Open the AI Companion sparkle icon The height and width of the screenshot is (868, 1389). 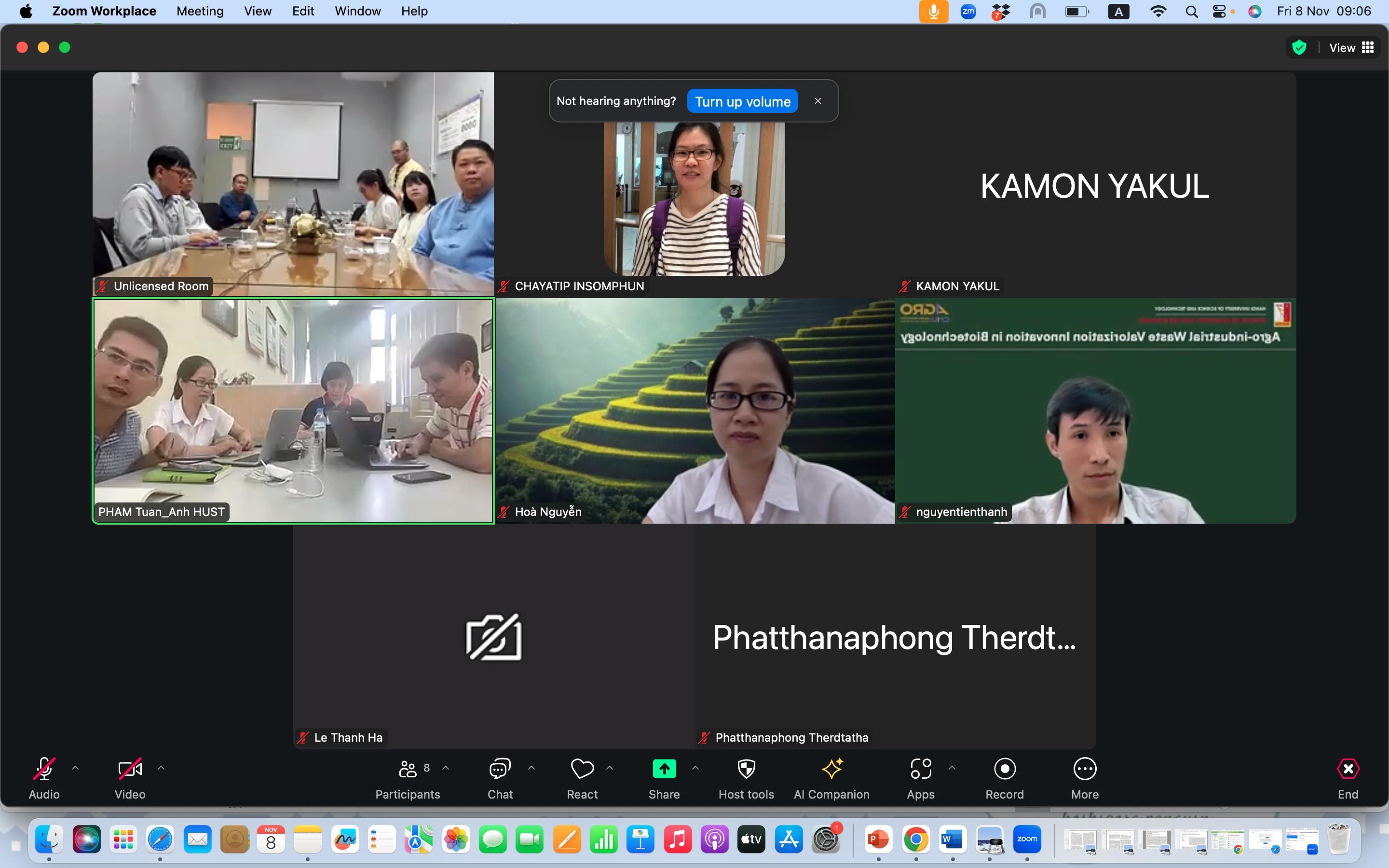tap(831, 769)
